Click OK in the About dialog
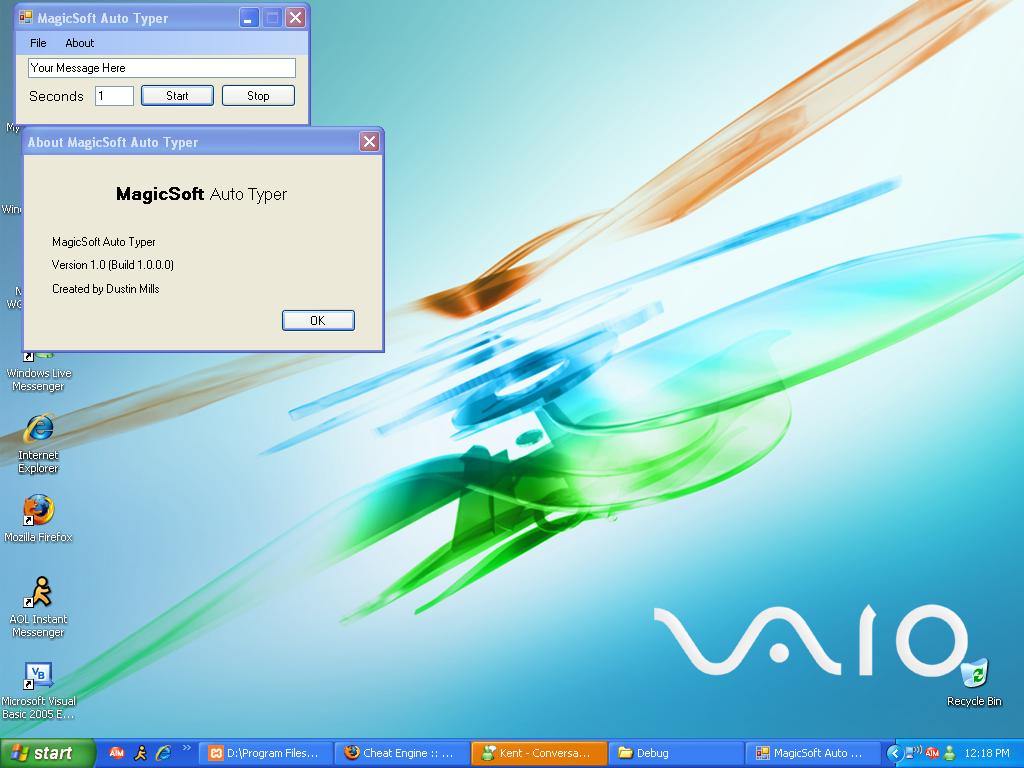This screenshot has height=768, width=1024. pos(318,321)
